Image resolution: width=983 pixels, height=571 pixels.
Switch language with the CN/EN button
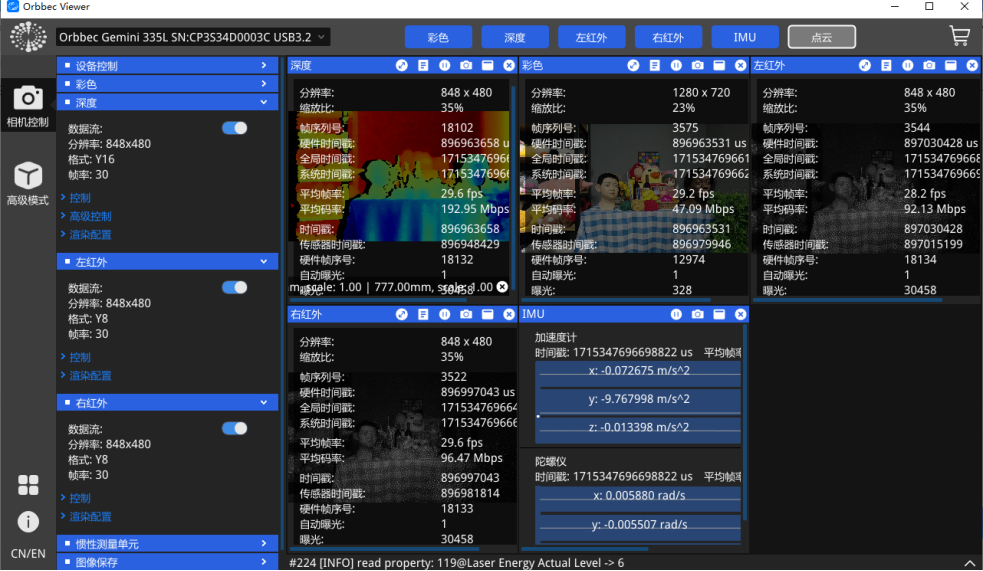[28, 553]
